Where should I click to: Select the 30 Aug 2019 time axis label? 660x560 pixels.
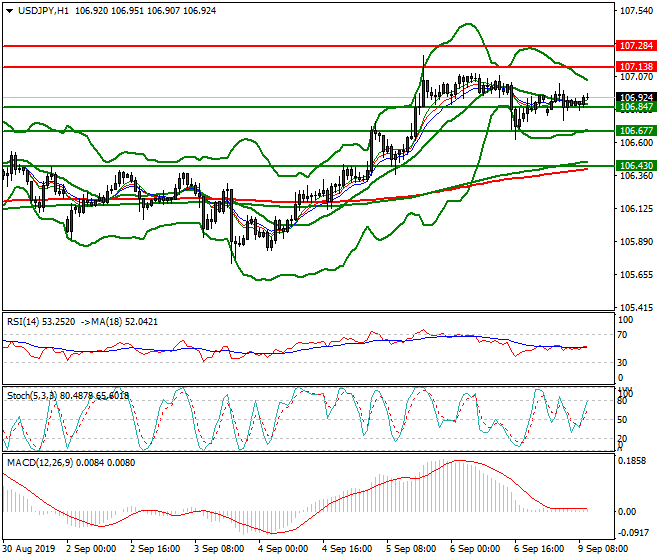click(29, 549)
